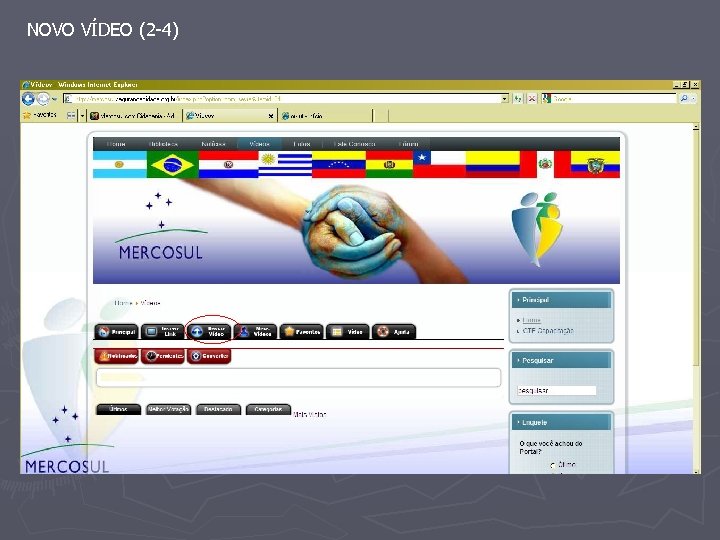
Task: Click the first red button with flame icon
Action: coord(117,356)
